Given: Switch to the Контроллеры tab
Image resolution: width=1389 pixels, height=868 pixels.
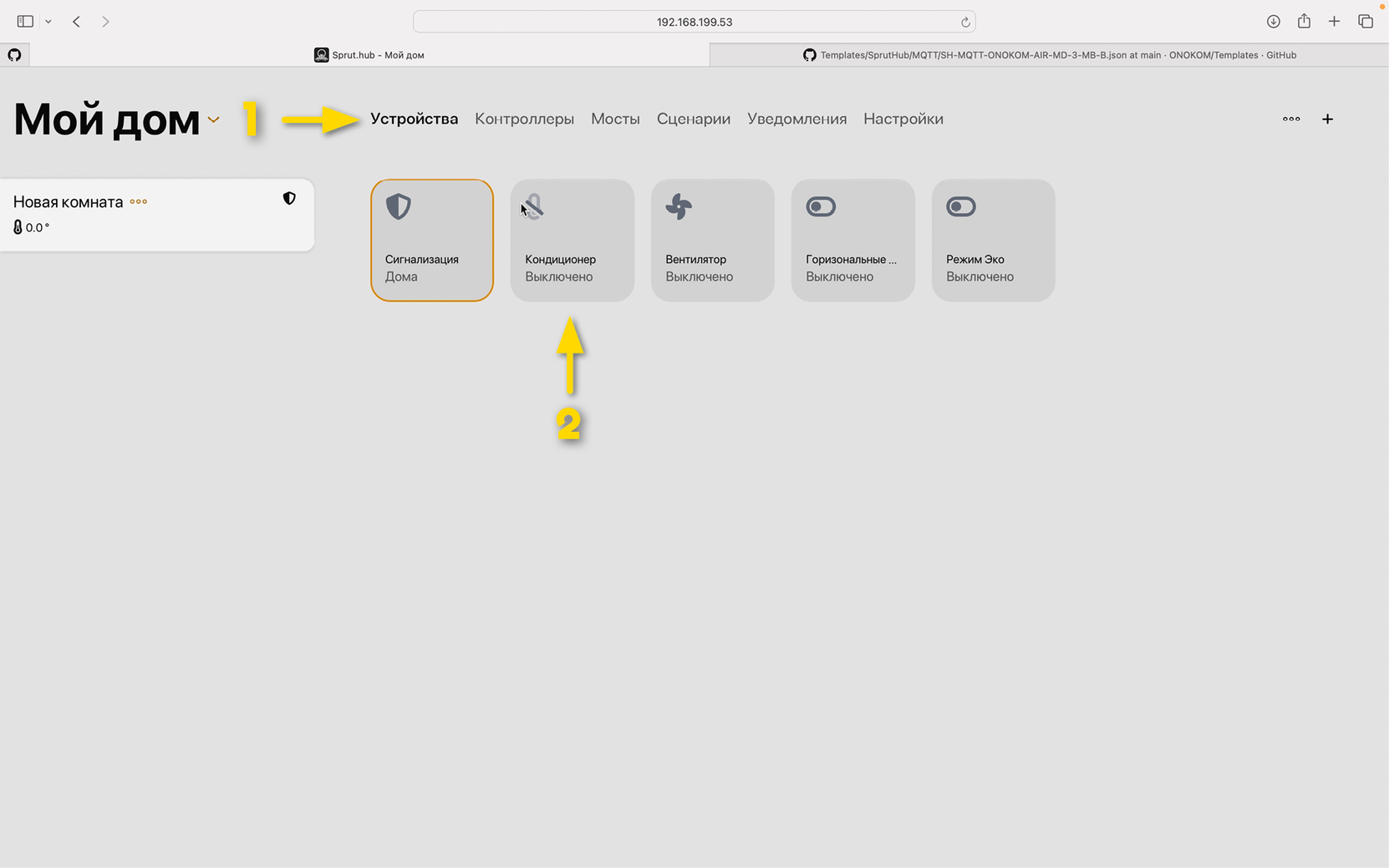Looking at the screenshot, I should click(x=524, y=119).
